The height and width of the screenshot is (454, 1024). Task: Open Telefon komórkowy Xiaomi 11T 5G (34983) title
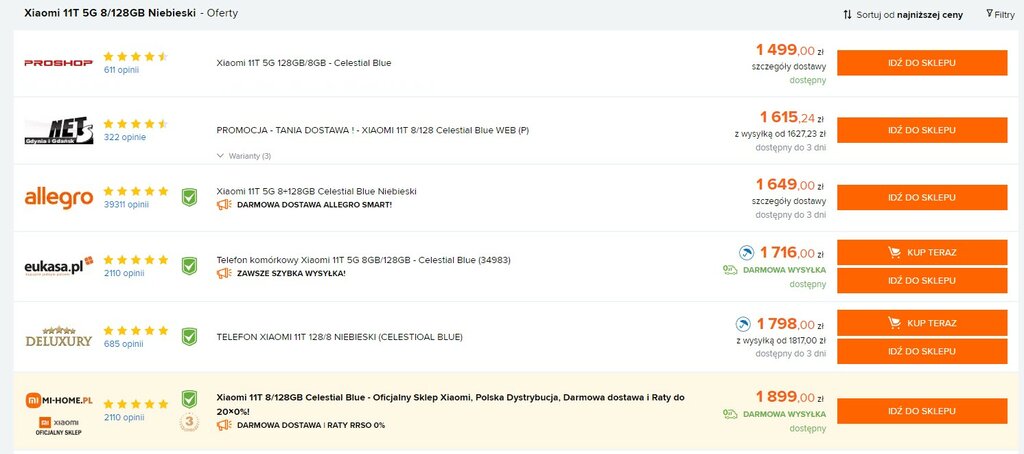coord(363,260)
